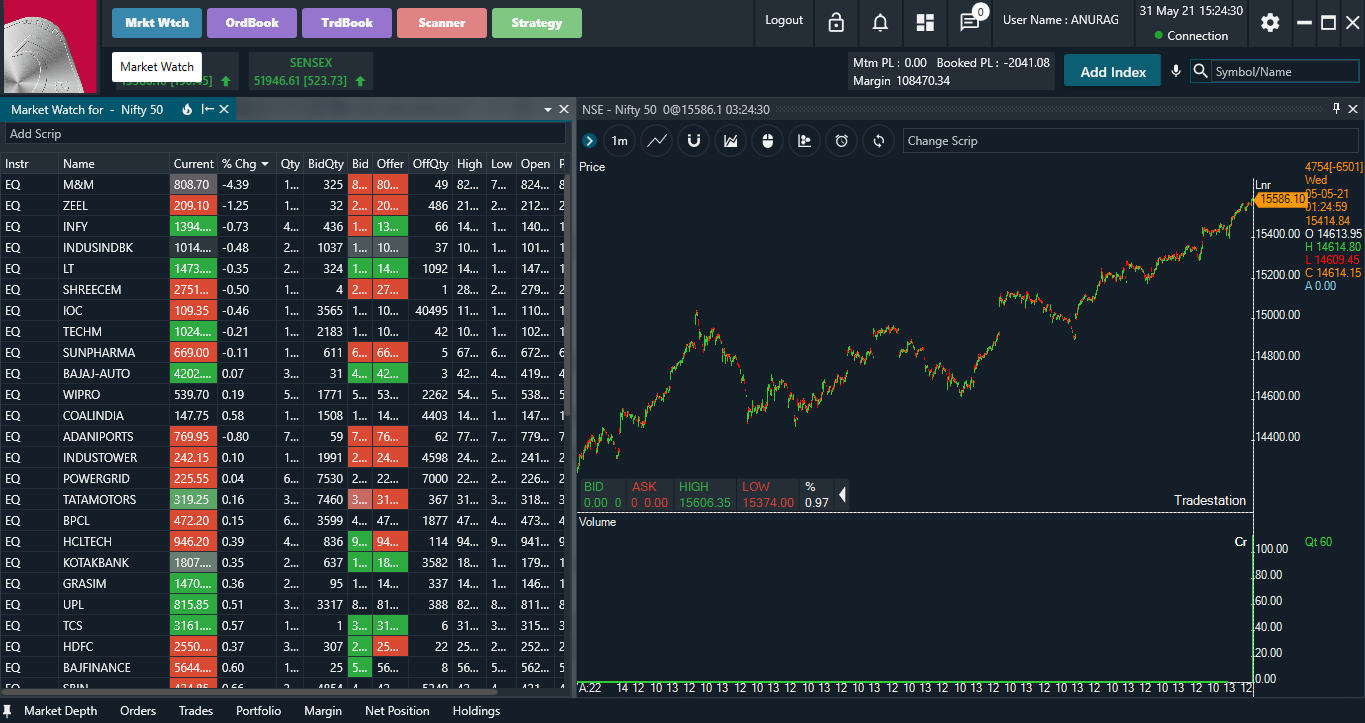This screenshot has width=1365, height=723.
Task: Open the Market Depth bottom tab
Action: point(61,711)
